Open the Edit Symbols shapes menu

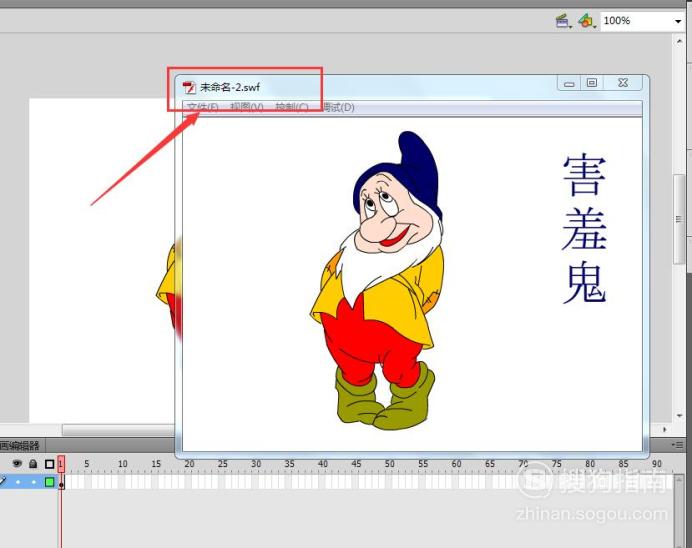587,21
